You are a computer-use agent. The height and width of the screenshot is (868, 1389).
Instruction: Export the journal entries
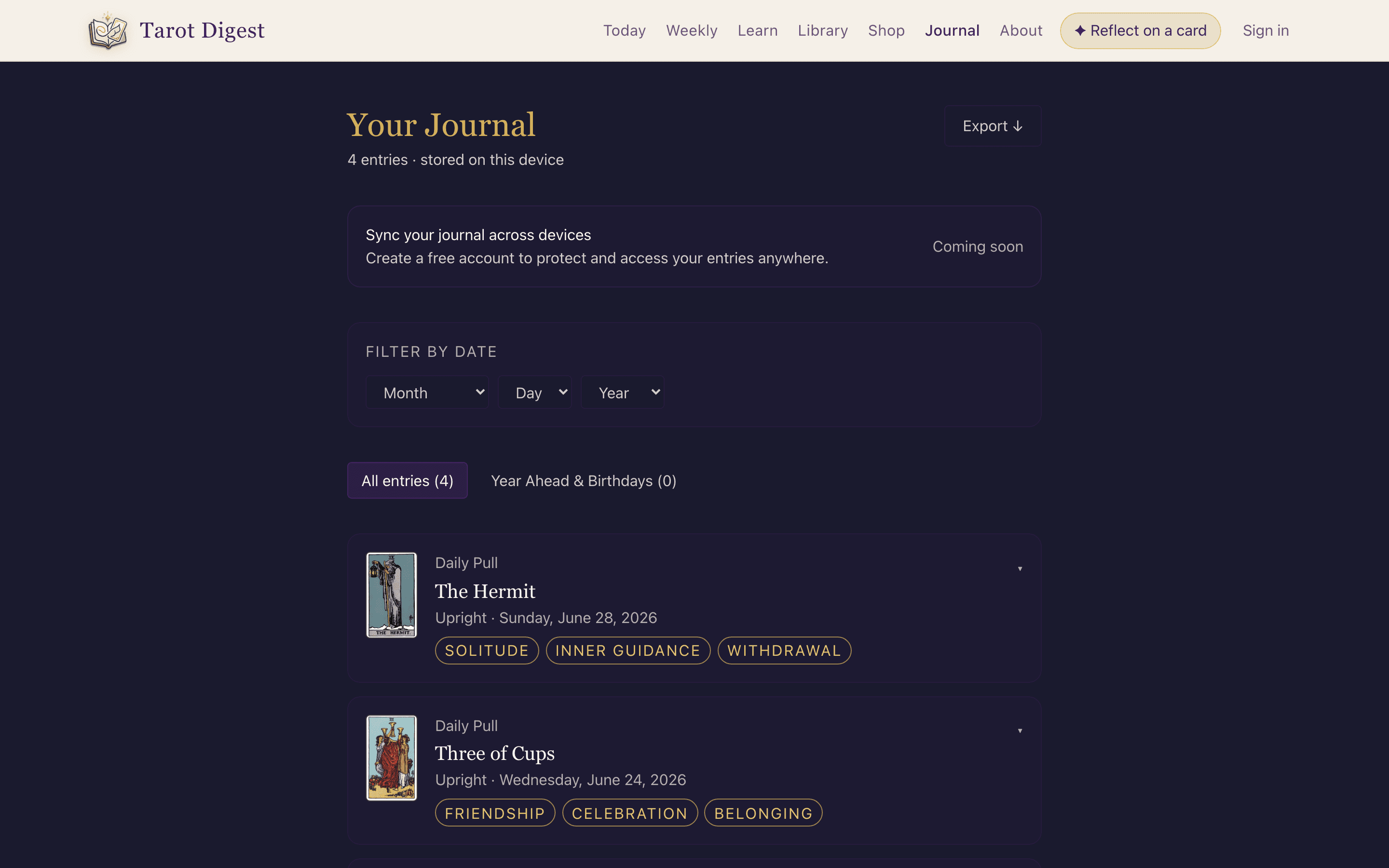pyautogui.click(x=993, y=126)
